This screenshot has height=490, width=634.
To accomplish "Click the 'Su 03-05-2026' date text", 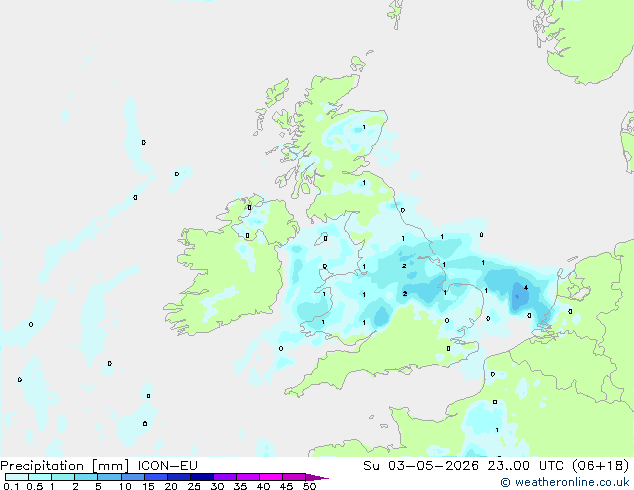I will coord(421,466).
